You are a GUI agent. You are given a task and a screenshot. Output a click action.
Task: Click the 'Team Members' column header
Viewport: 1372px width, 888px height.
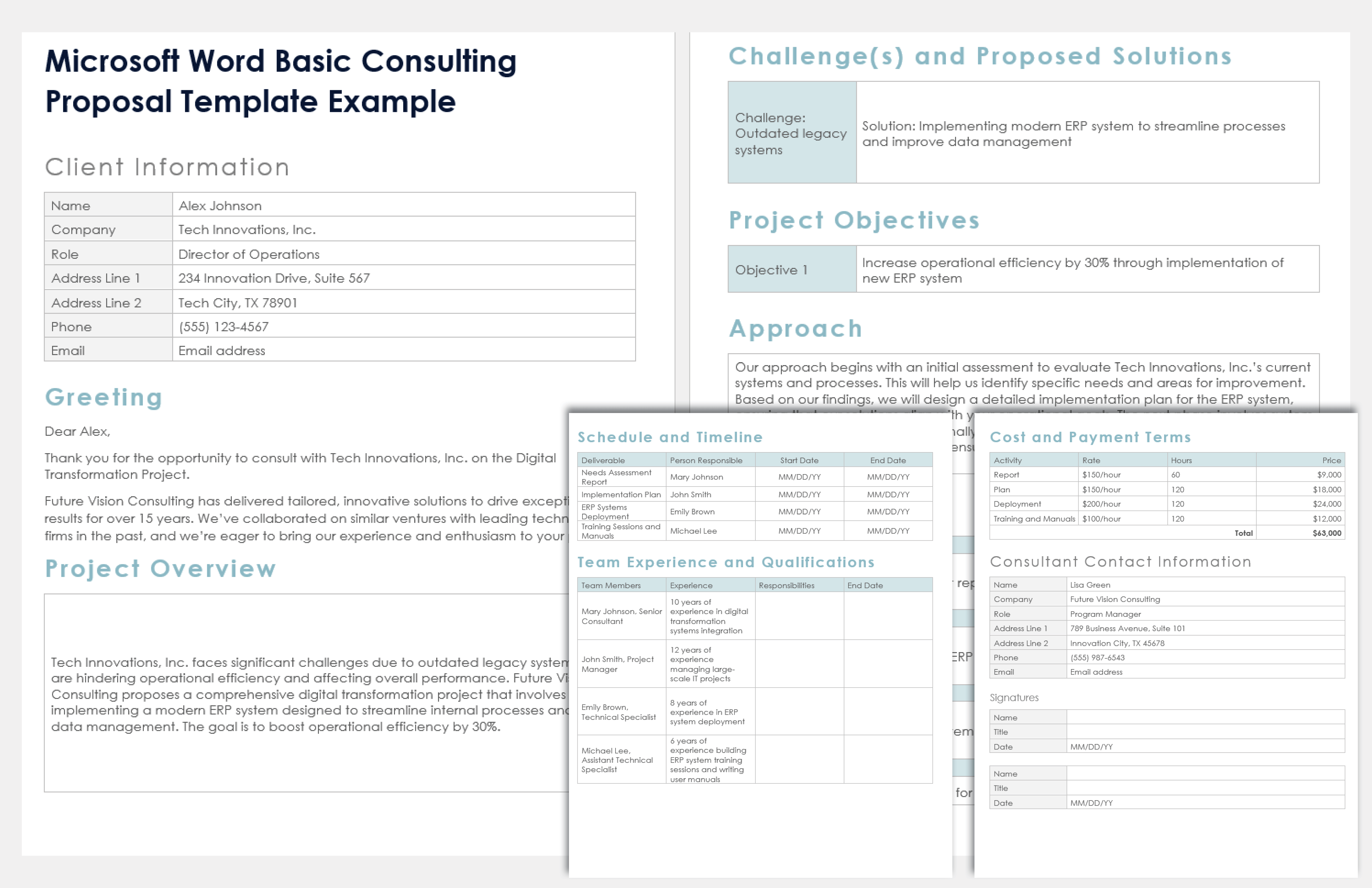pos(622,585)
